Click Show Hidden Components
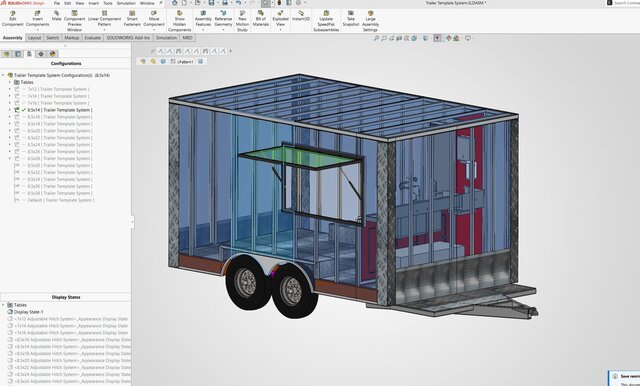This screenshot has height=386, width=640. pyautogui.click(x=180, y=21)
